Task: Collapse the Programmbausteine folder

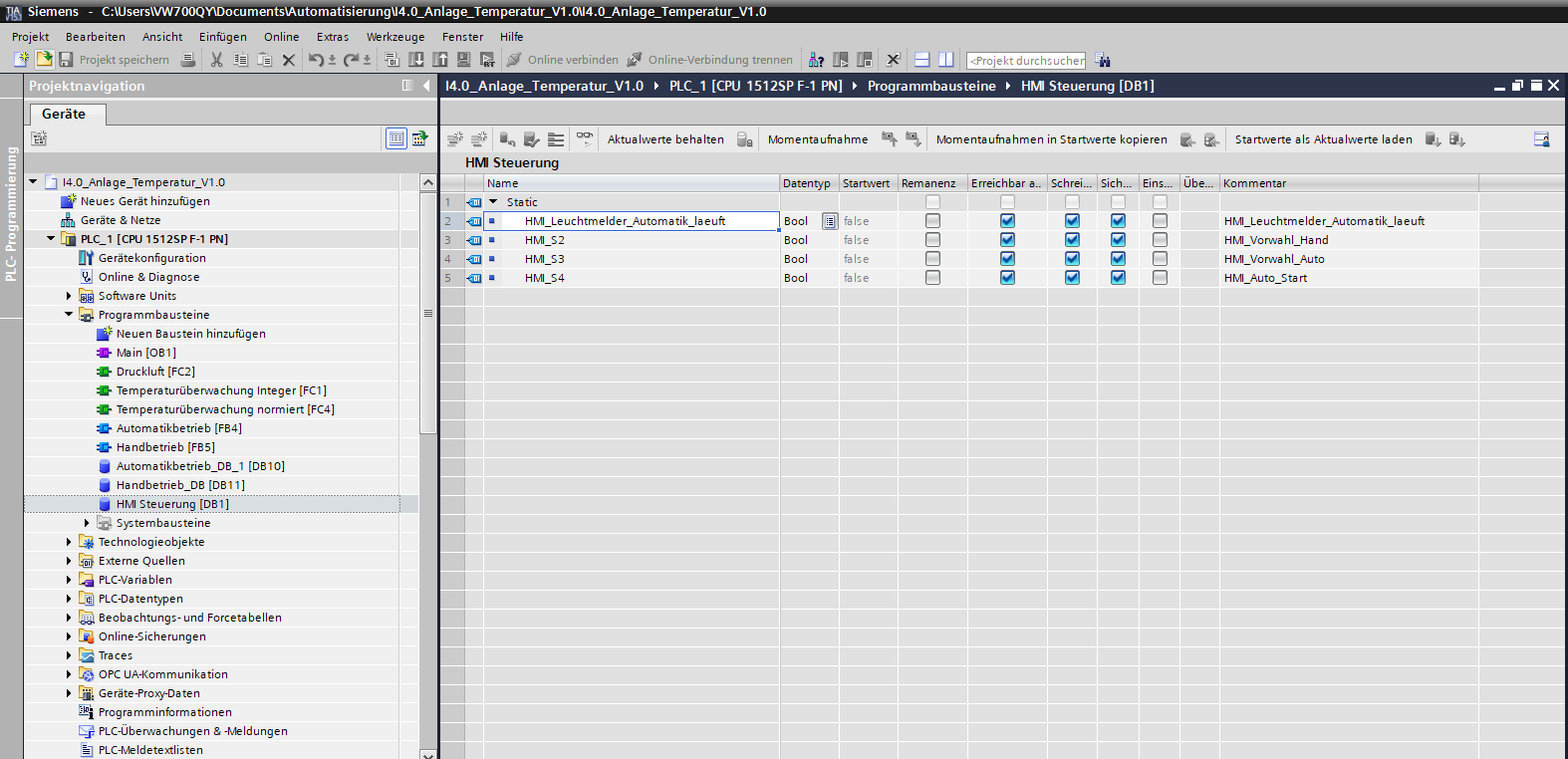Action: click(x=69, y=315)
